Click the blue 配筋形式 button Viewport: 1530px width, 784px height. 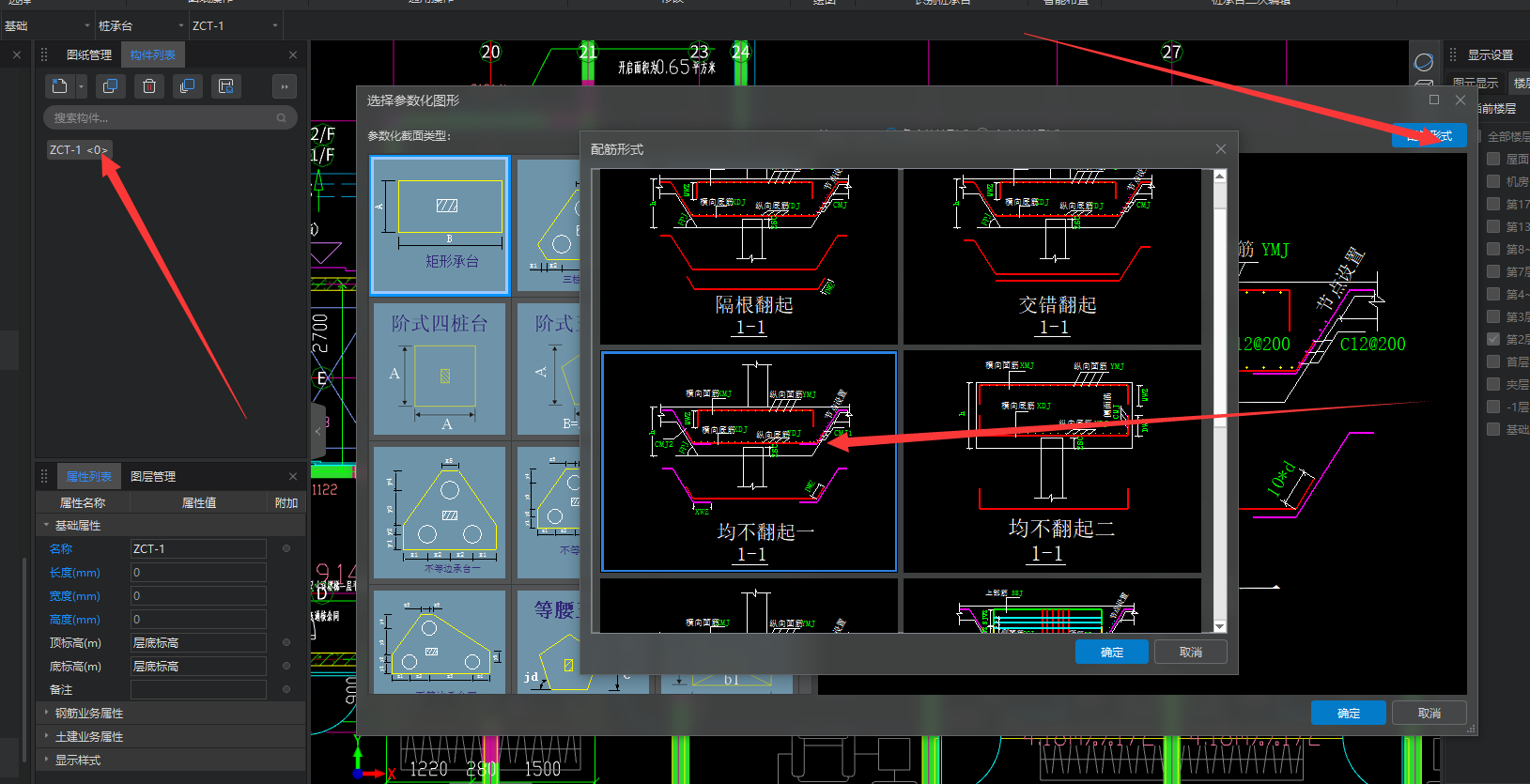click(x=1429, y=135)
